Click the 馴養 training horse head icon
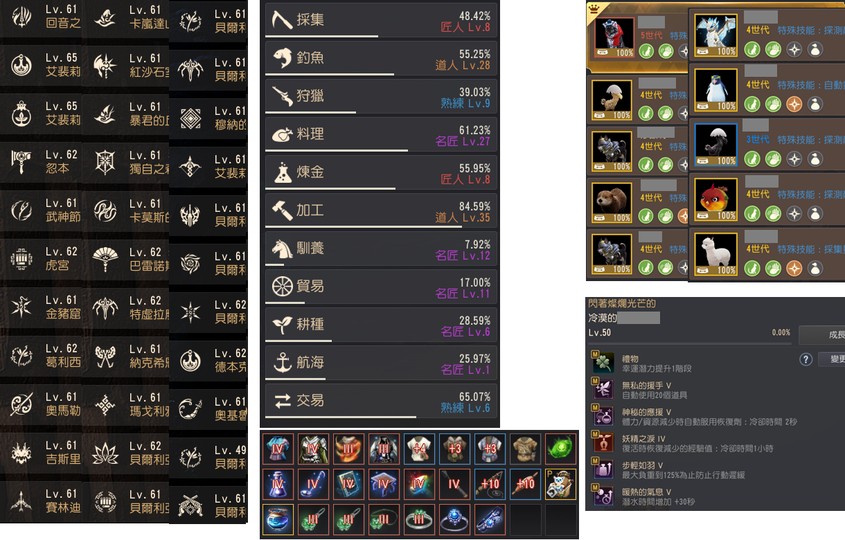Screen dimensions: 845x540 pyautogui.click(x=282, y=248)
